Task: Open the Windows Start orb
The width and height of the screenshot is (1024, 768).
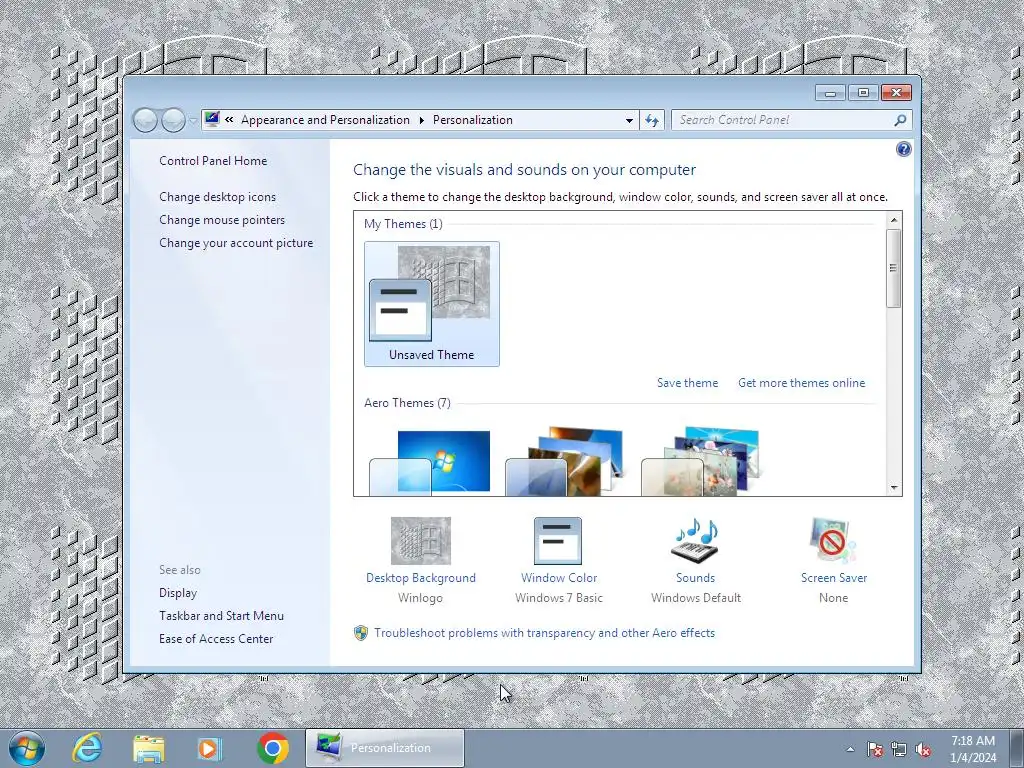Action: point(27,748)
